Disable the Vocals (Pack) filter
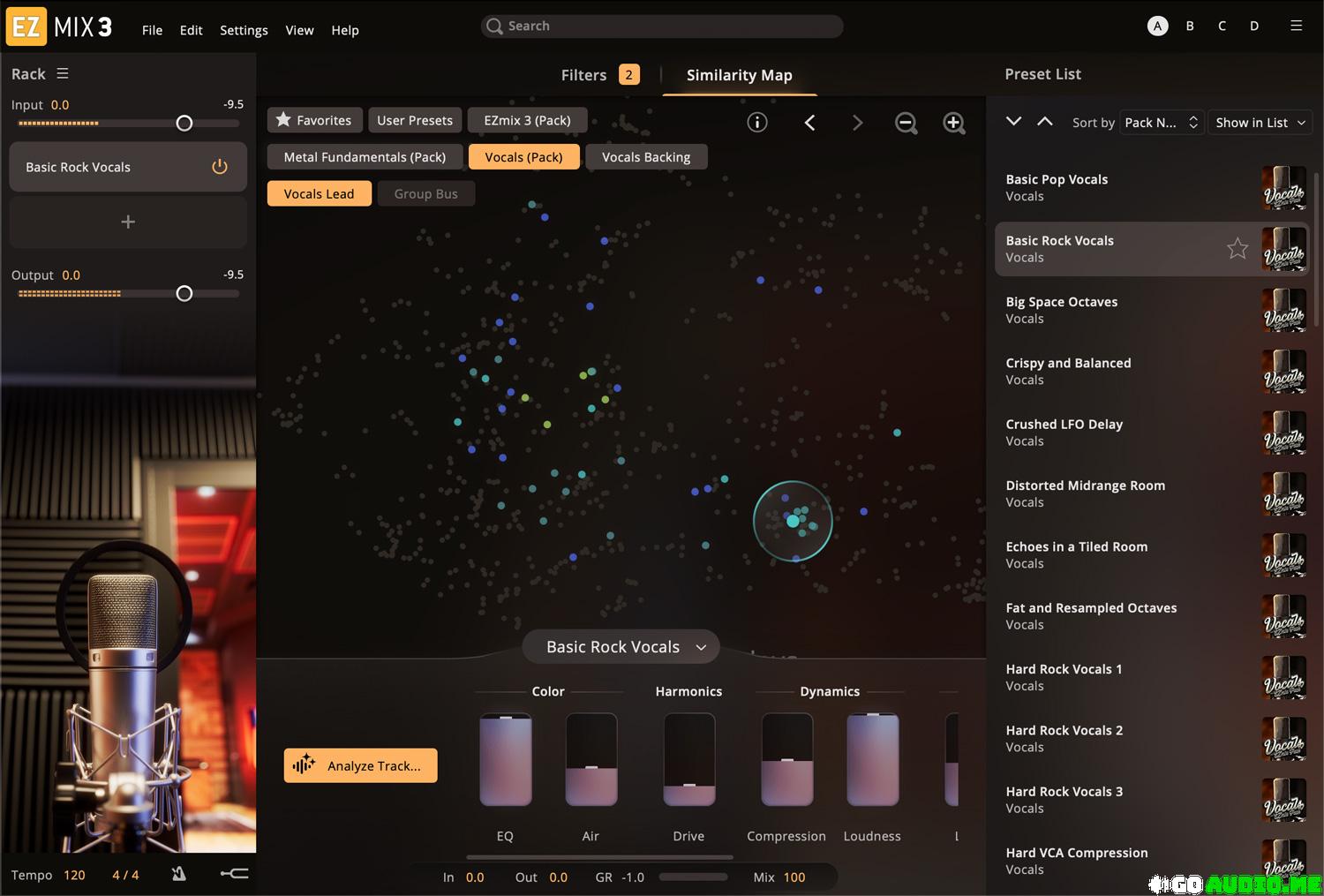Viewport: 1324px width, 896px height. tap(523, 157)
